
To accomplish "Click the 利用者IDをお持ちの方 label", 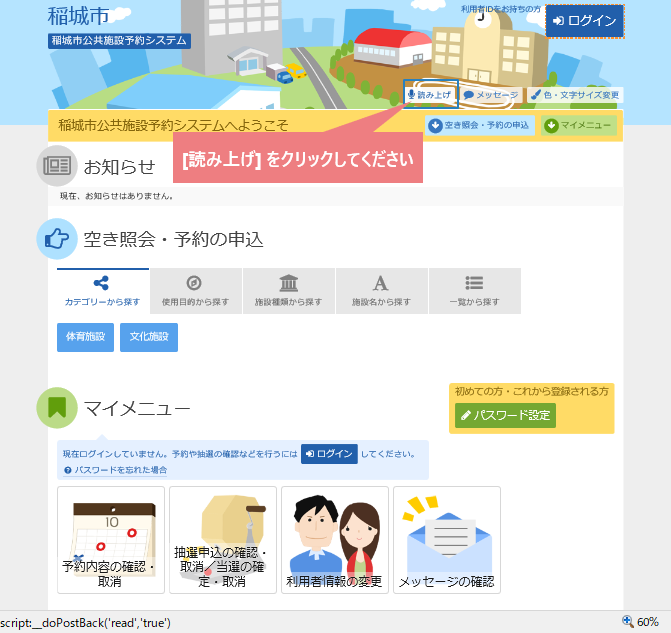I will click(x=501, y=9).
